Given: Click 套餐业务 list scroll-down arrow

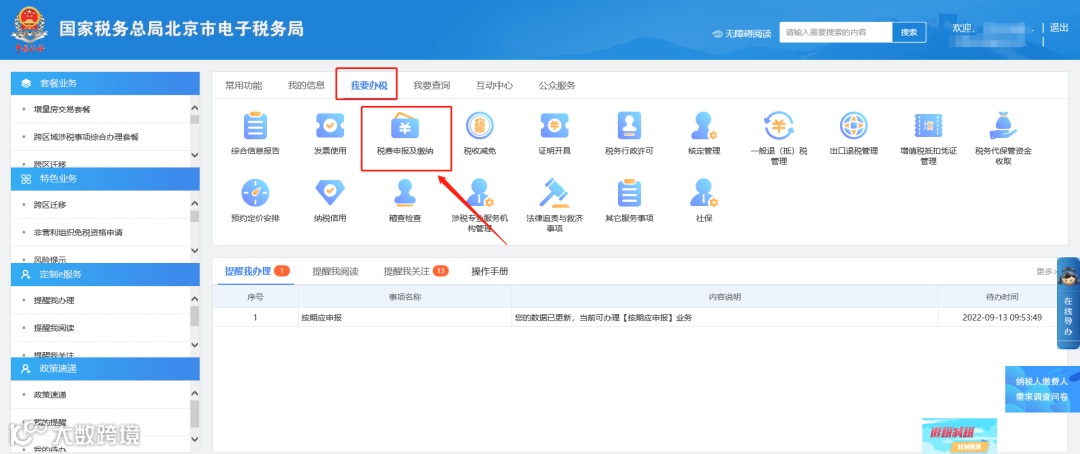Looking at the screenshot, I should pos(194,154).
